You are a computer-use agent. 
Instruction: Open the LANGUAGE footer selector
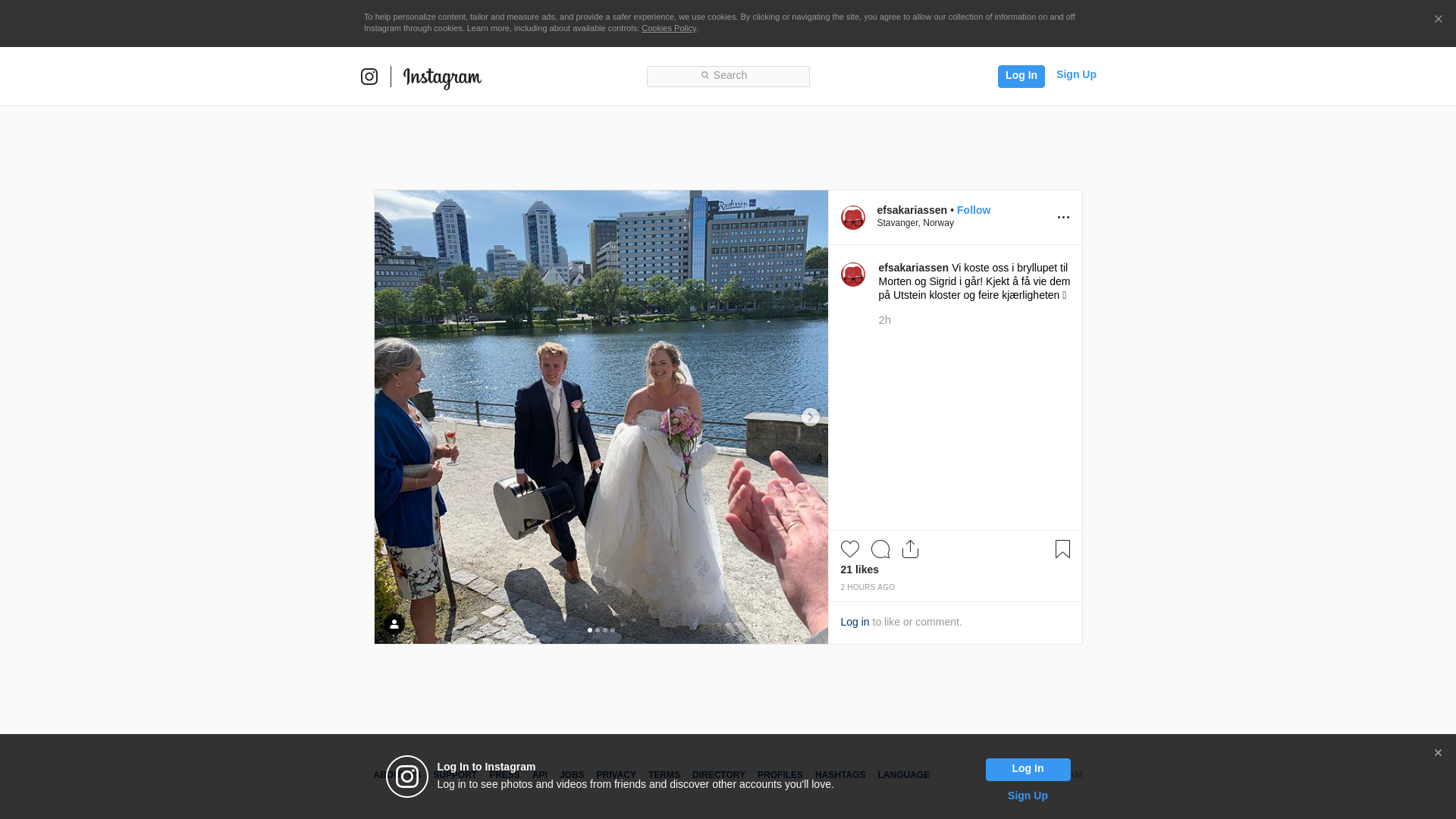pyautogui.click(x=903, y=775)
